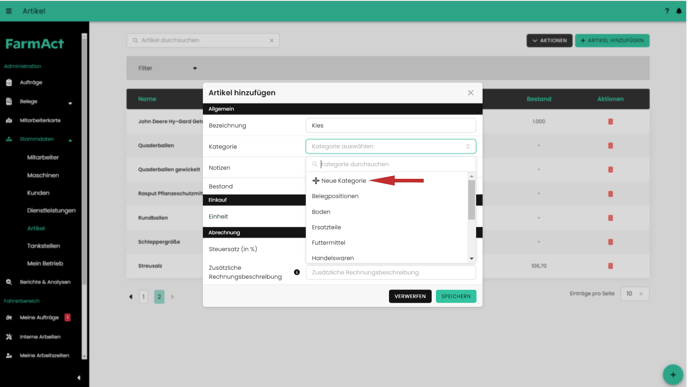The height and width of the screenshot is (387, 688).
Task: Focus the Kategorie durchsuchen search field
Action: [391, 164]
